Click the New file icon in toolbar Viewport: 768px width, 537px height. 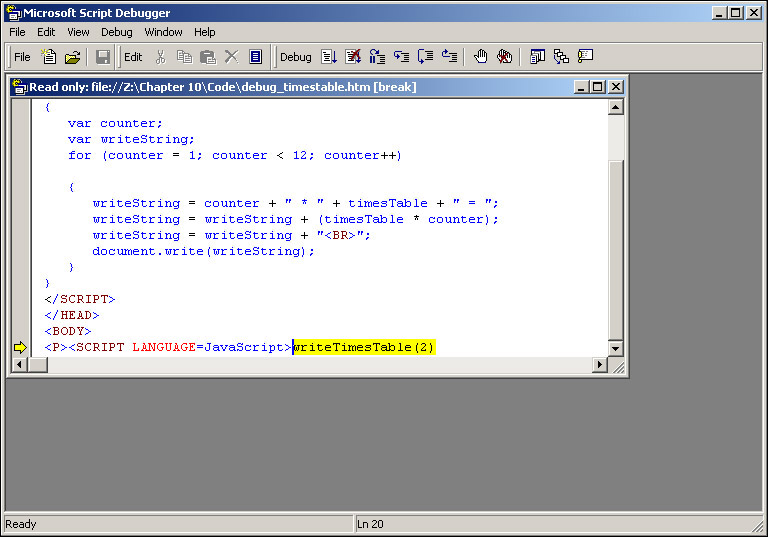click(48, 57)
